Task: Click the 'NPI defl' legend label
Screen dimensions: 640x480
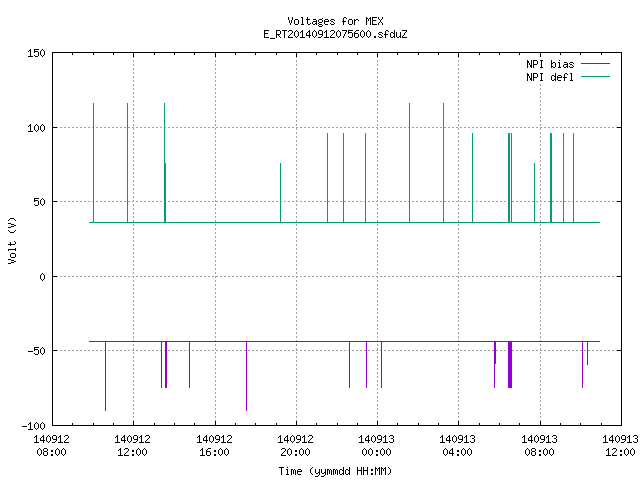Action: (x=550, y=77)
